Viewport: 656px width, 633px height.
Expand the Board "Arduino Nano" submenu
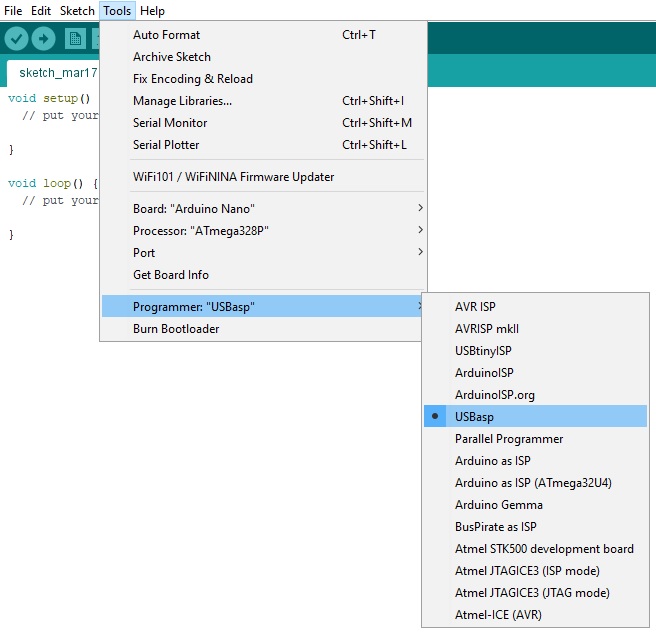click(x=194, y=209)
